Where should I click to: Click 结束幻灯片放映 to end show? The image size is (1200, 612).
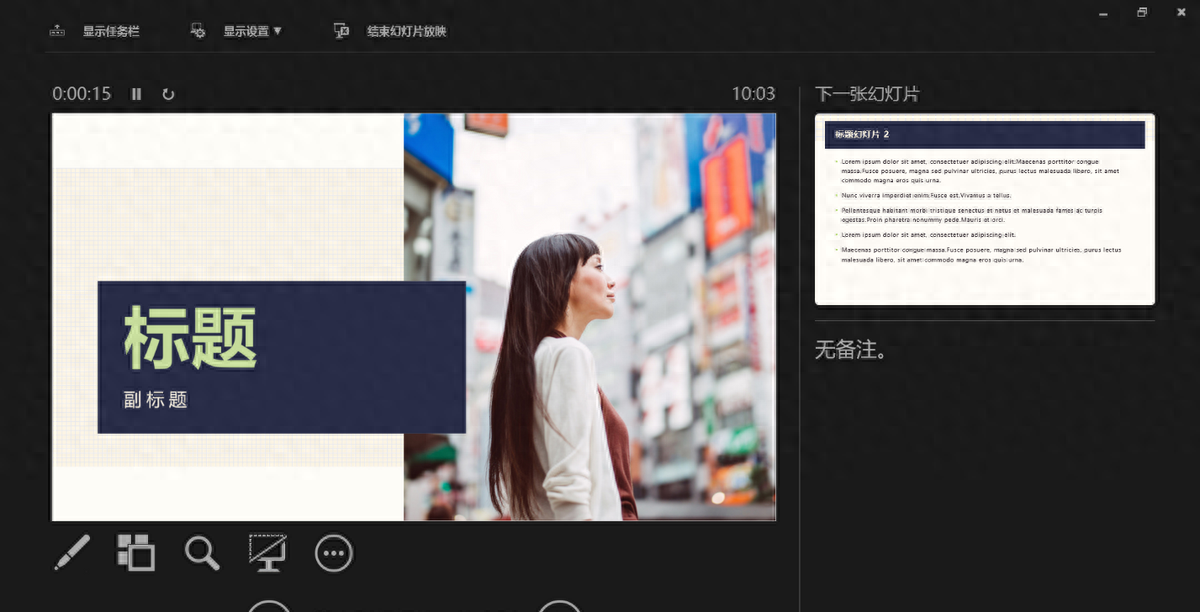point(391,31)
